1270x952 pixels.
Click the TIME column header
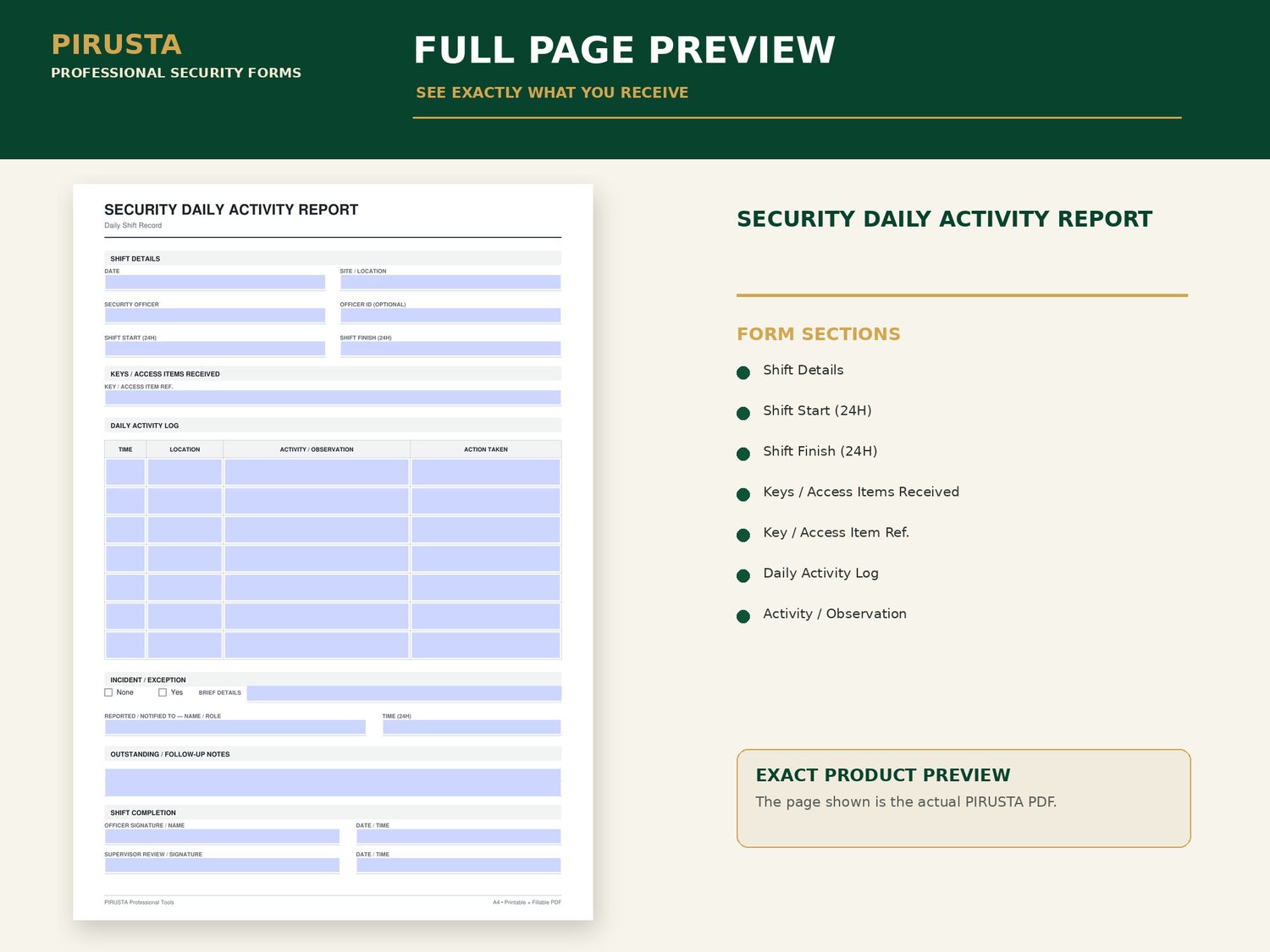[x=125, y=449]
